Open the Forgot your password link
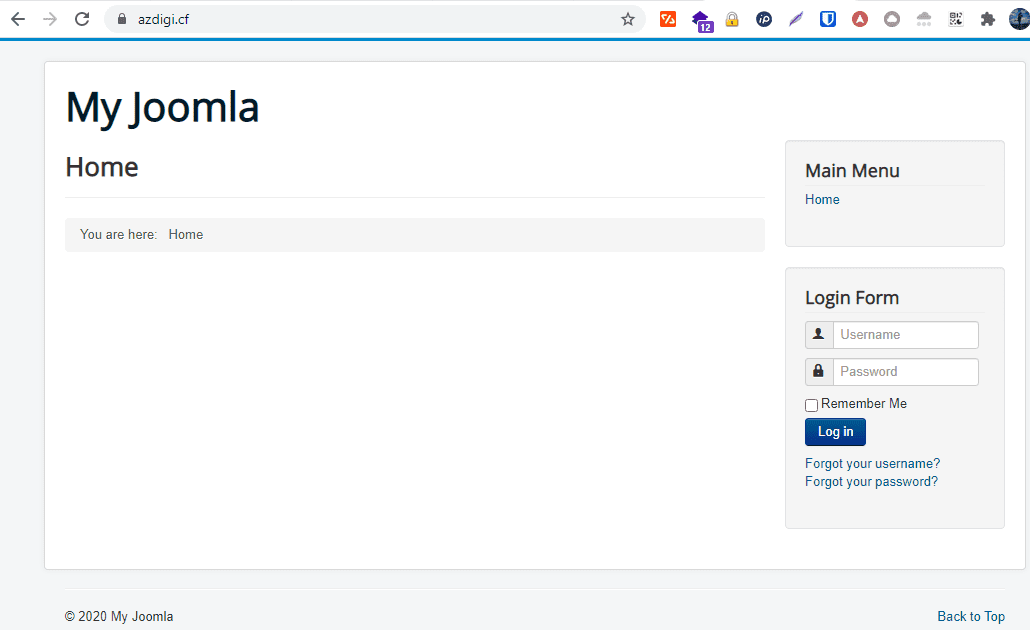This screenshot has width=1030, height=630. [x=871, y=482]
